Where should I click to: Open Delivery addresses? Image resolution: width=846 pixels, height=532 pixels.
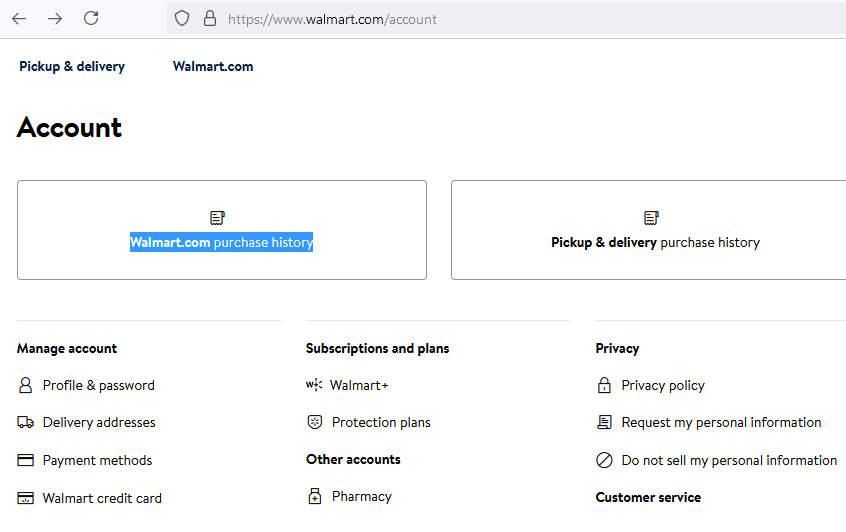[99, 422]
